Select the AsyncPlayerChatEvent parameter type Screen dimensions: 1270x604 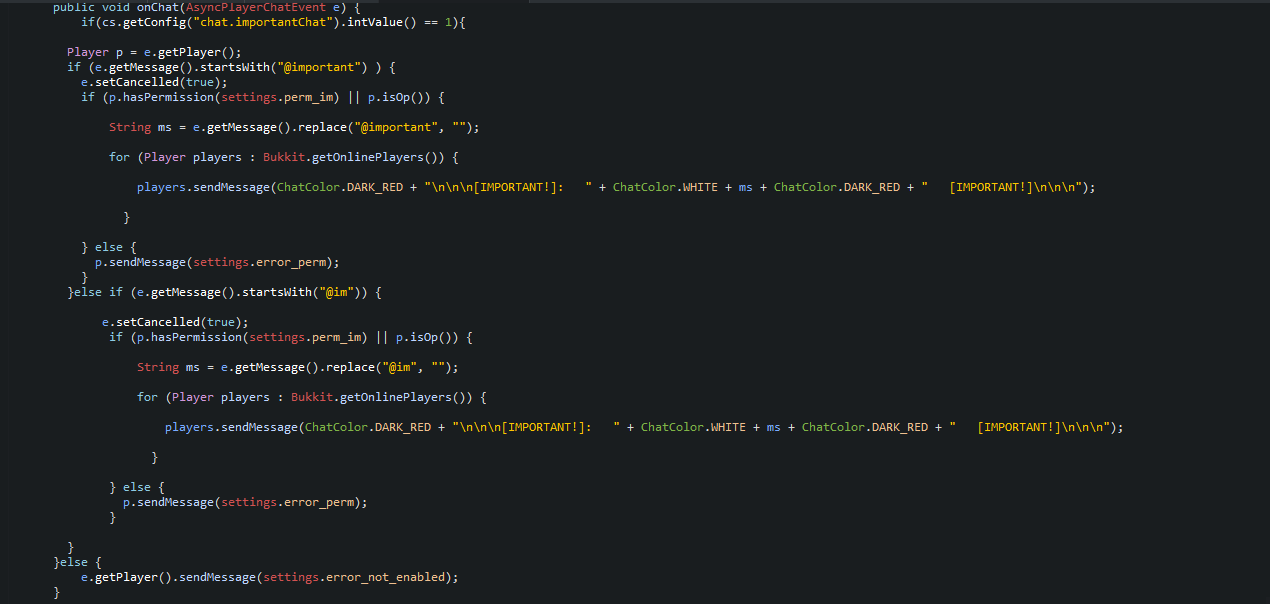coord(257,7)
